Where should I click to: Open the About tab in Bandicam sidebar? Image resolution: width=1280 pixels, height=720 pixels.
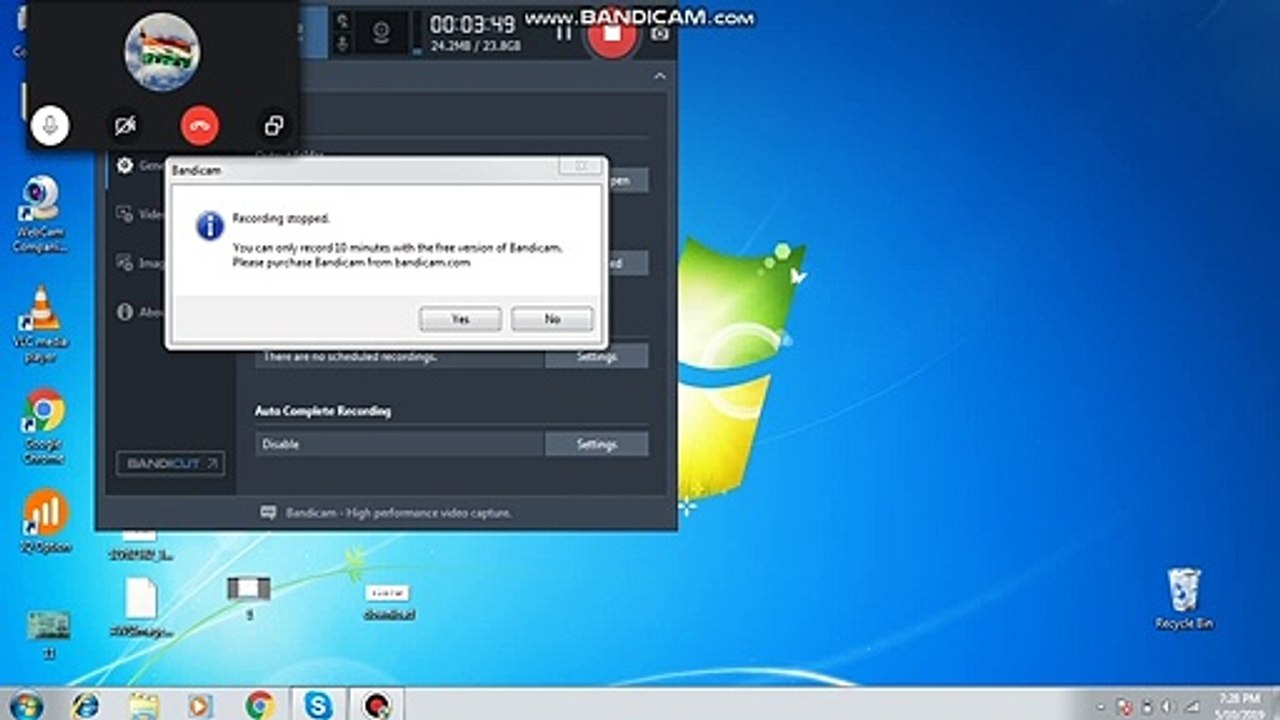tap(138, 312)
